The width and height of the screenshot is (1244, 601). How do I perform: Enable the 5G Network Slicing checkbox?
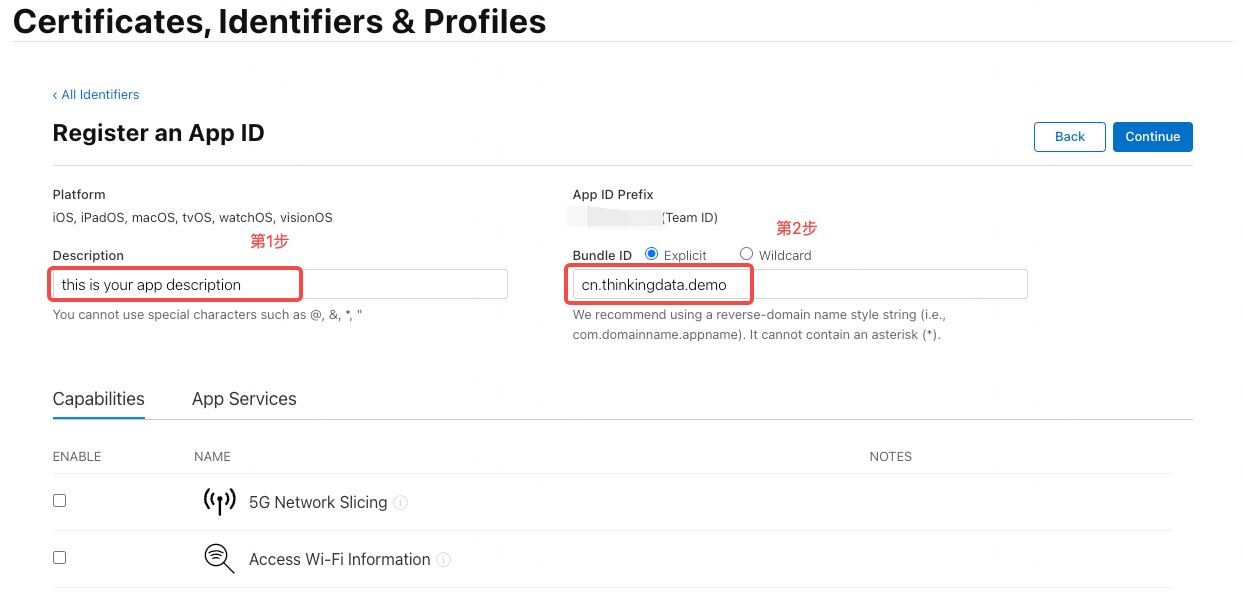click(60, 500)
